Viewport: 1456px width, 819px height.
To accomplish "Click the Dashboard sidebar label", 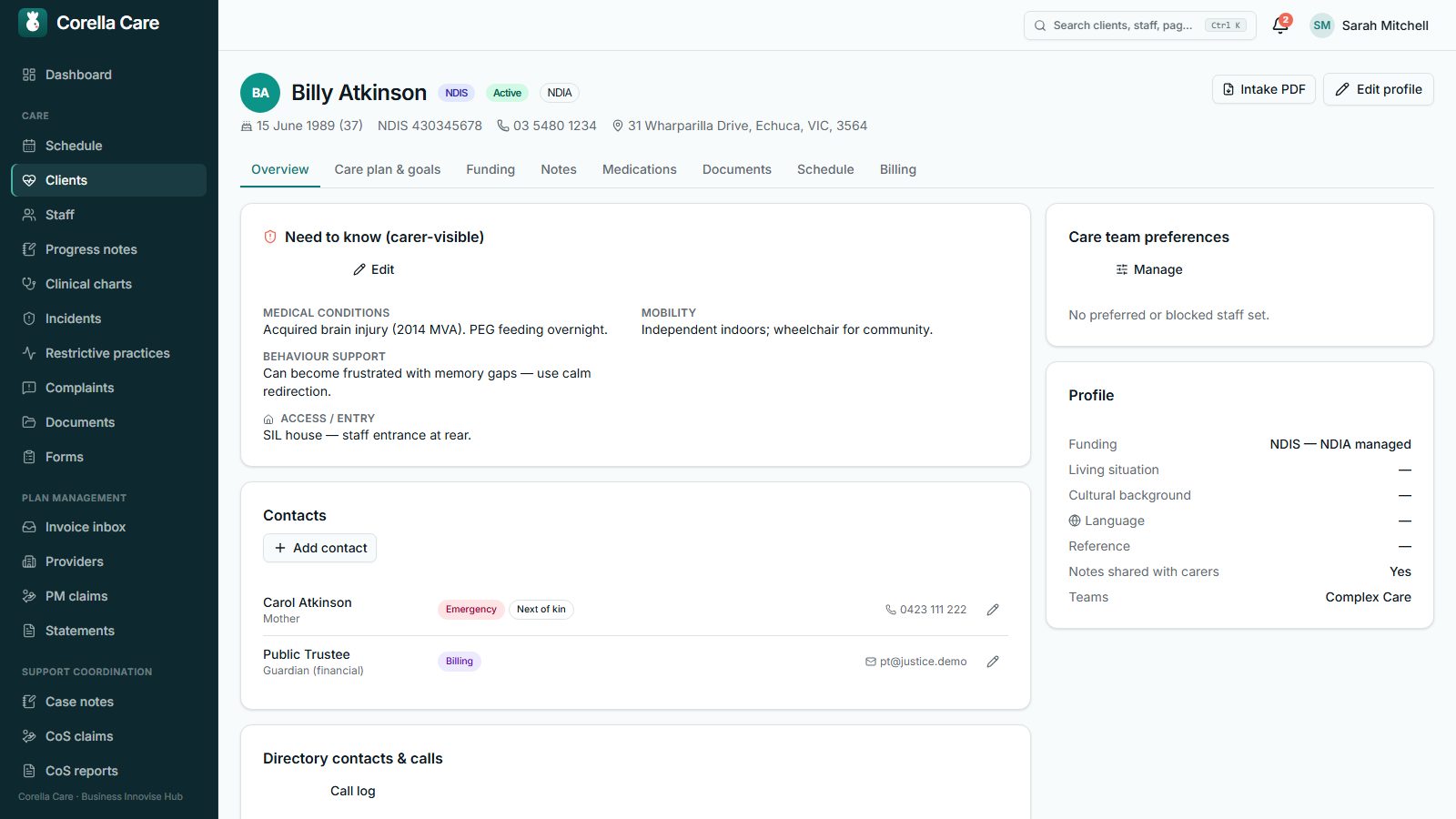I will coord(78,75).
